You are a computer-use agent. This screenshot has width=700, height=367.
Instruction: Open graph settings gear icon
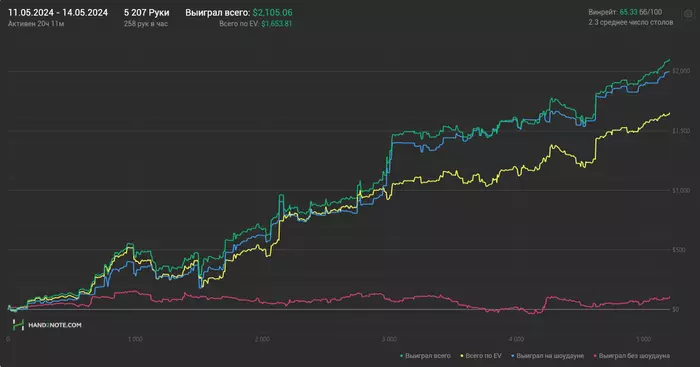click(688, 14)
